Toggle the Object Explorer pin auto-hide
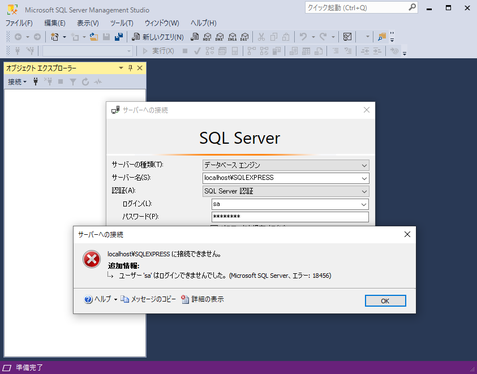The width and height of the screenshot is (477, 374). tap(130, 68)
